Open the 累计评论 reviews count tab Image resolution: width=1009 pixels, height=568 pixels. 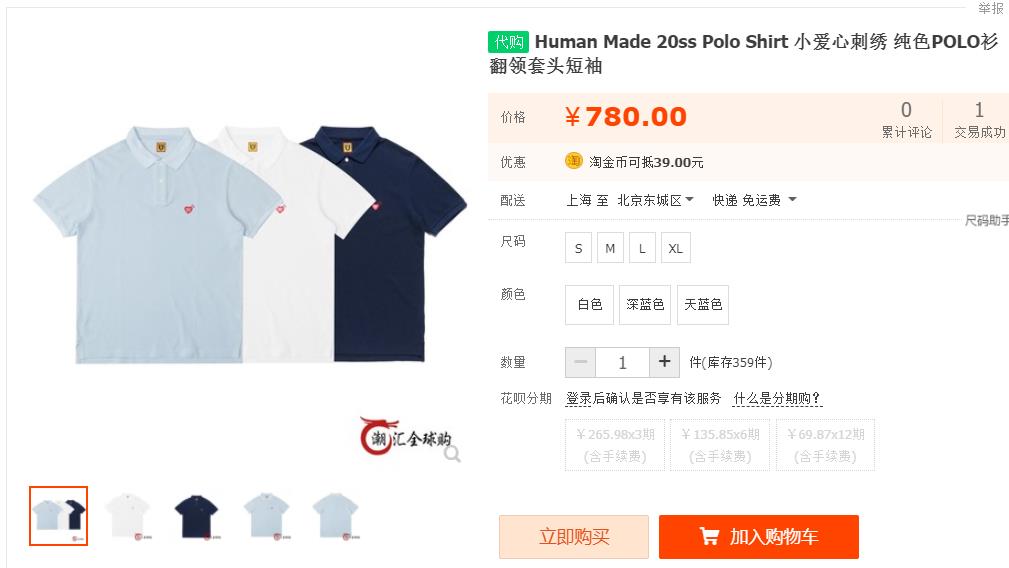tap(906, 120)
